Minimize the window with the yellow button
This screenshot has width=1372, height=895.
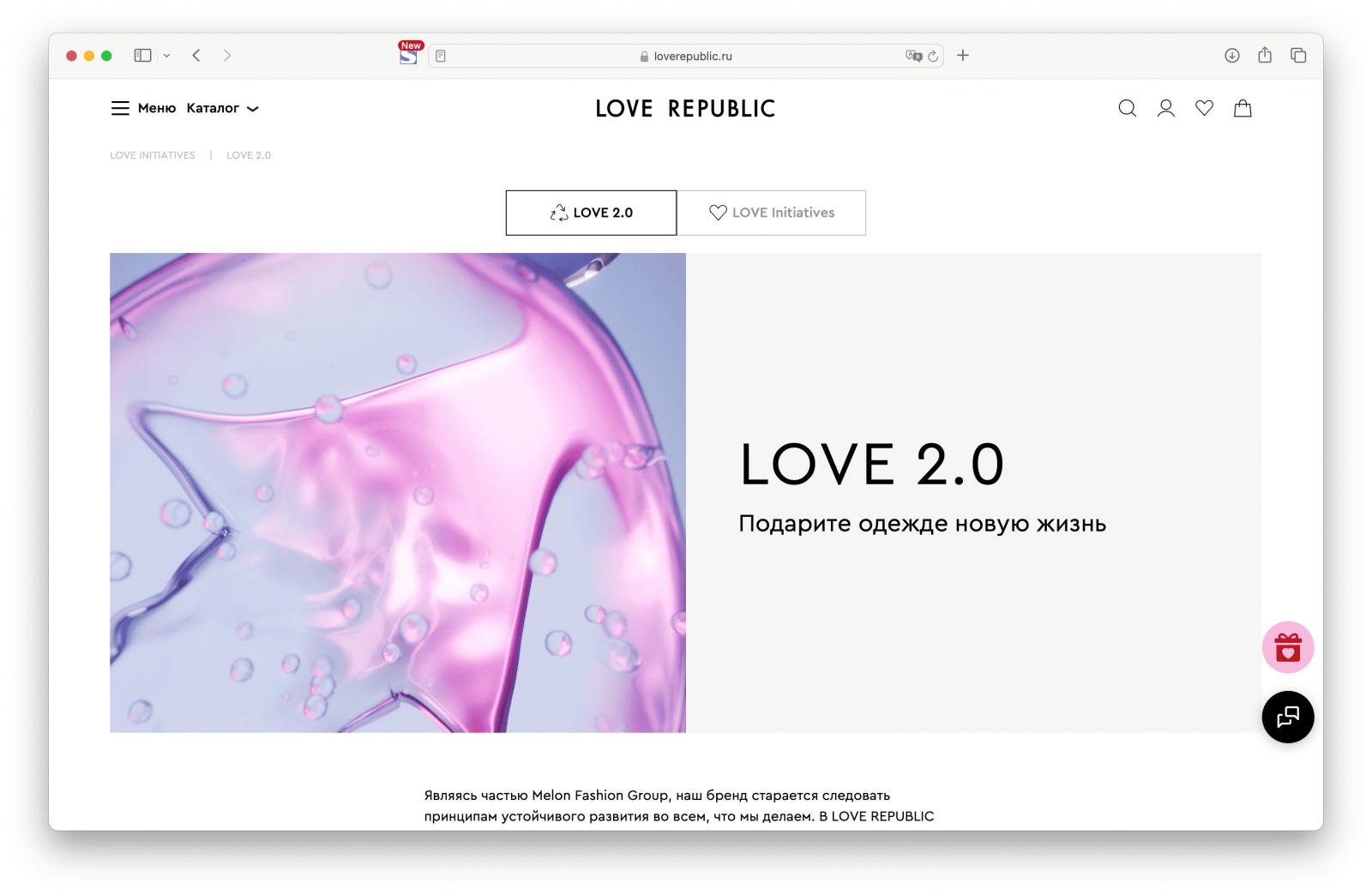pos(89,56)
